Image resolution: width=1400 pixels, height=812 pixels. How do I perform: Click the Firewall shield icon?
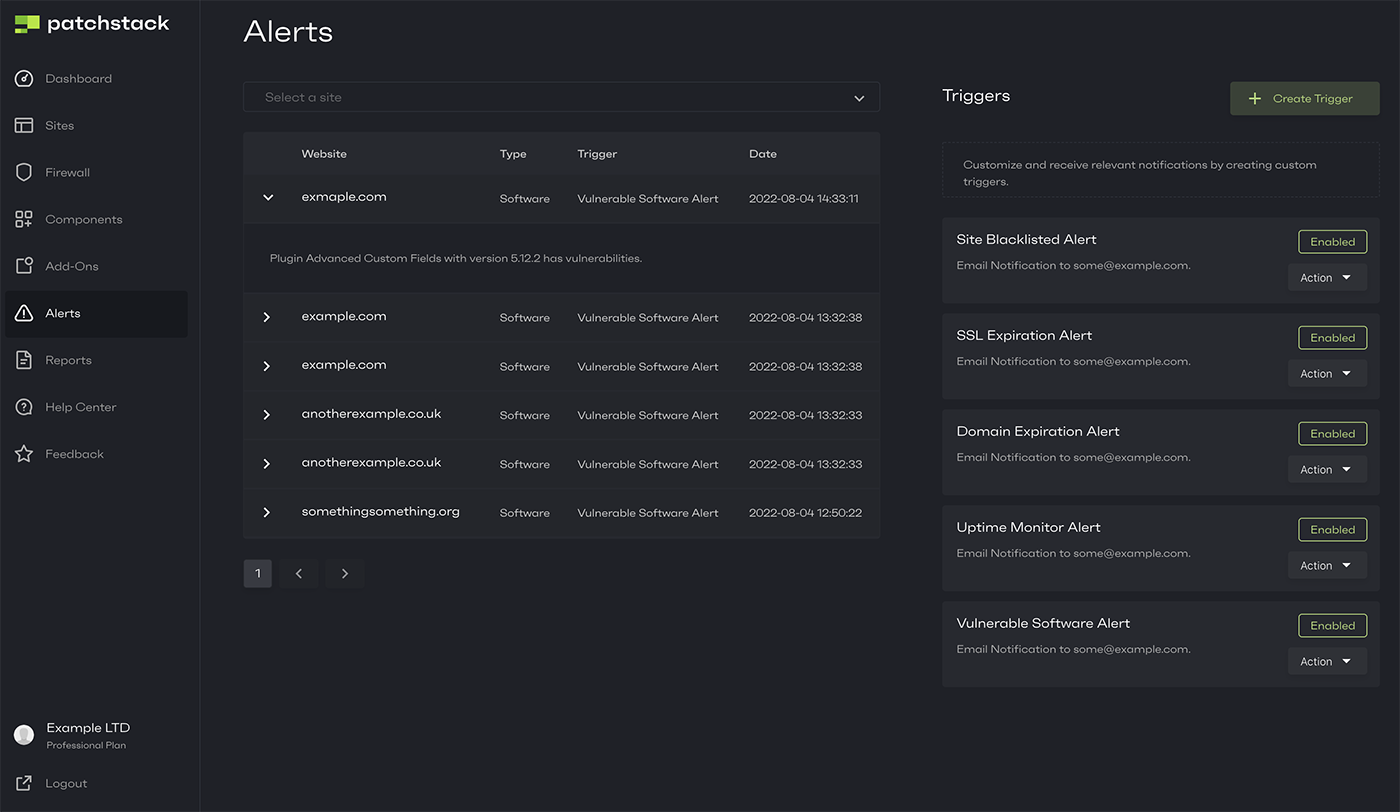[24, 173]
